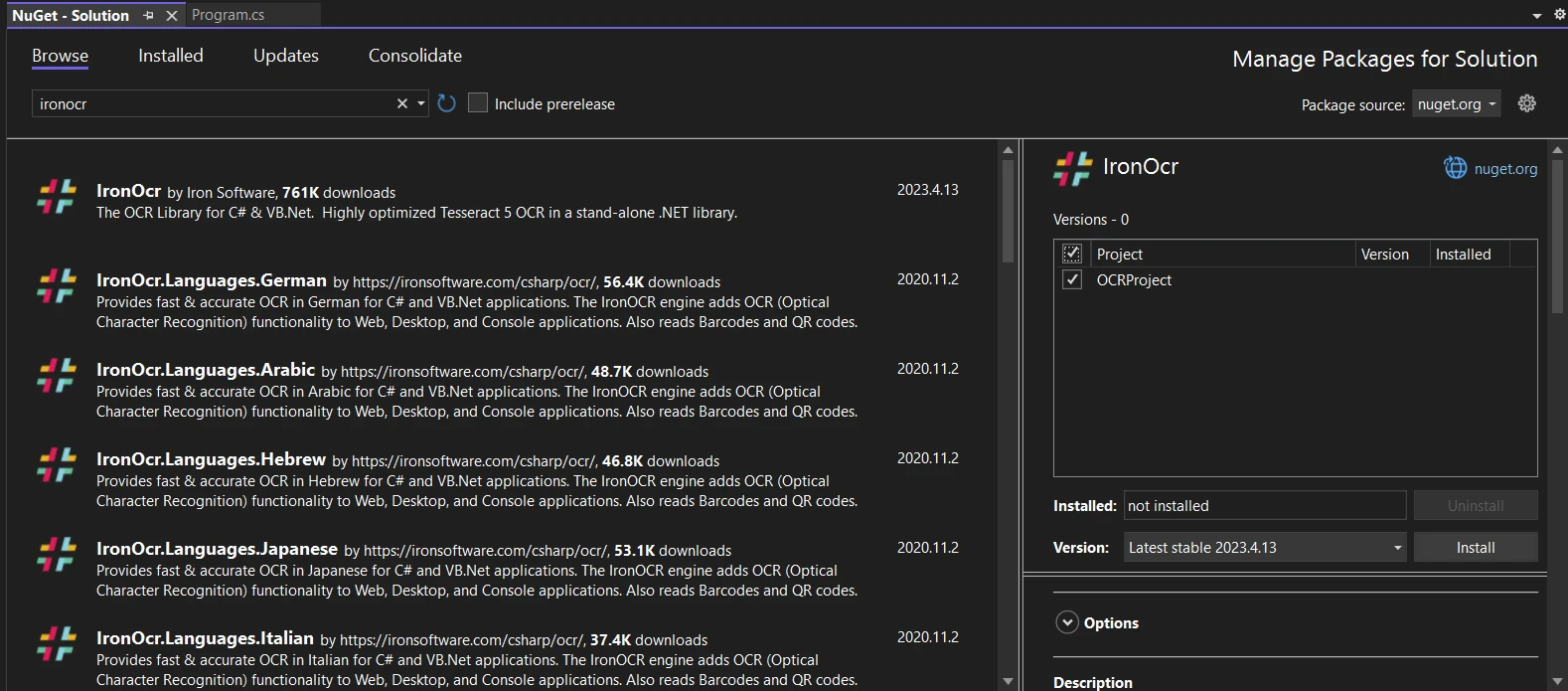Close the NuGet - Solution tab
This screenshot has height=691, width=1568.
point(172,16)
